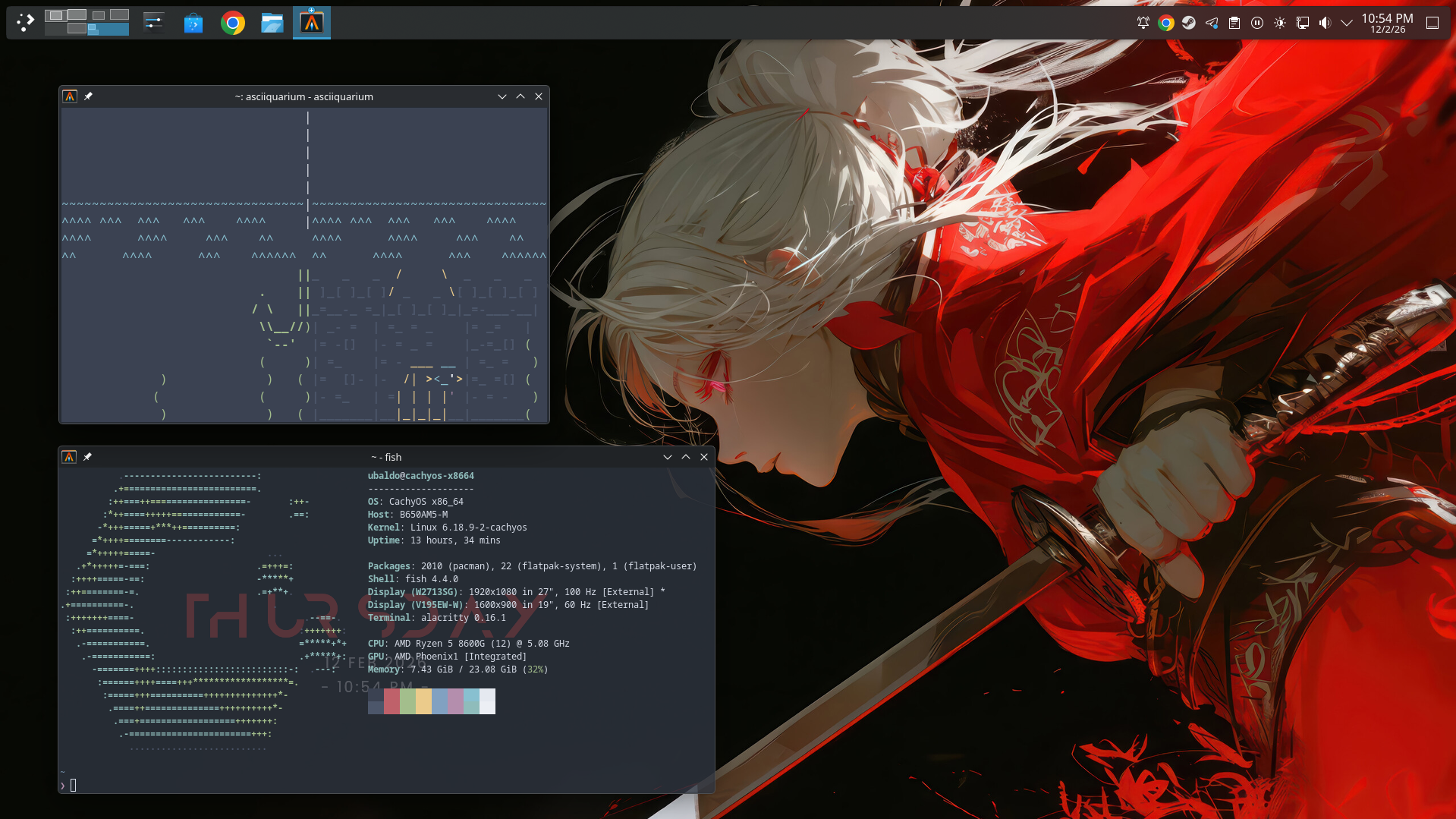
Task: Open Telegram from the system tray
Action: [x=1212, y=23]
